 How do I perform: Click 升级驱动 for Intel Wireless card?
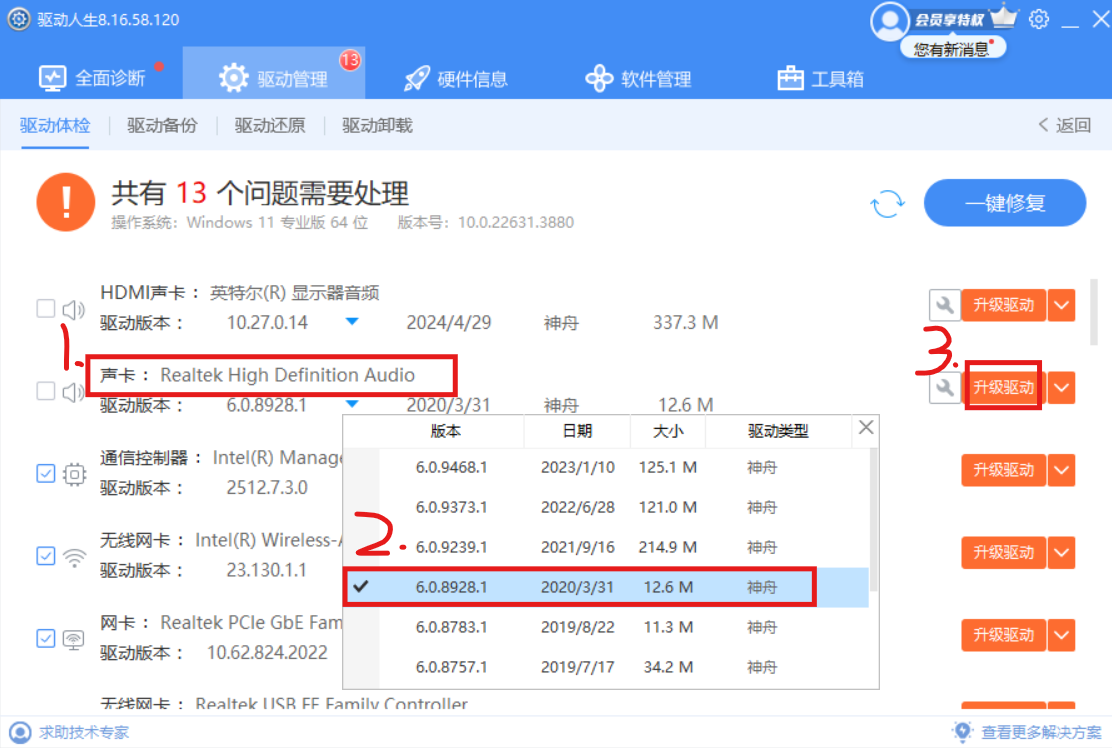point(1003,552)
